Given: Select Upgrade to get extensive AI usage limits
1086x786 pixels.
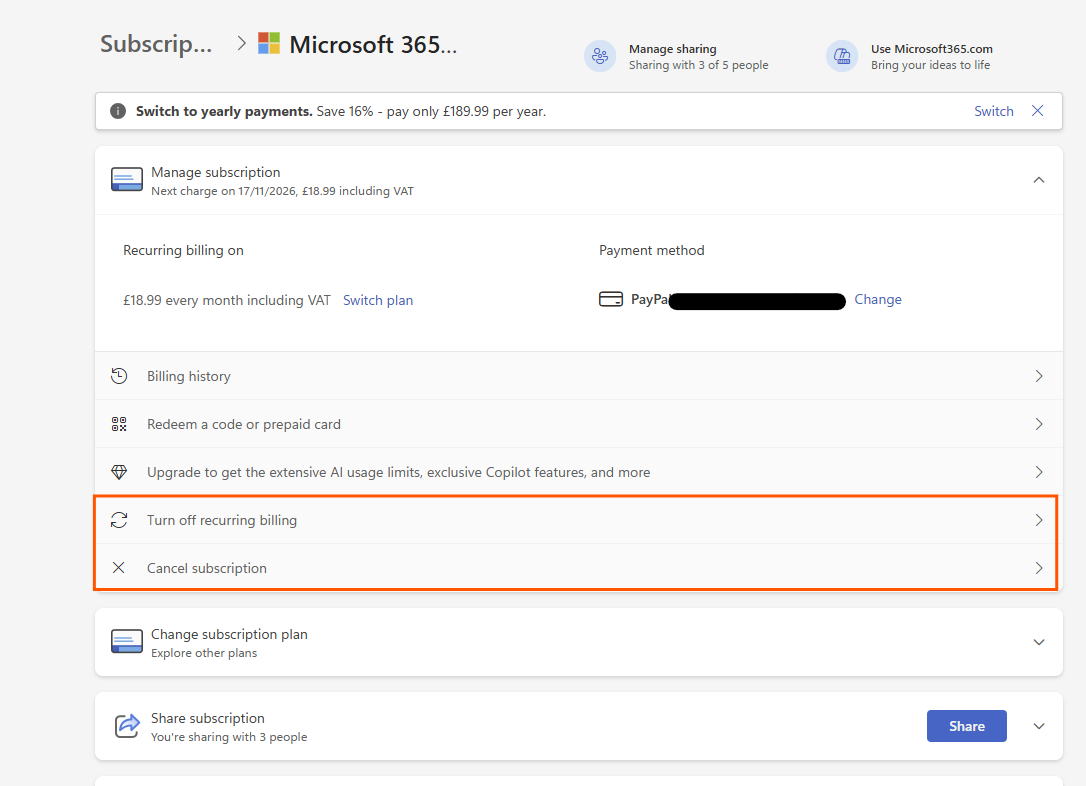Looking at the screenshot, I should coord(398,472).
